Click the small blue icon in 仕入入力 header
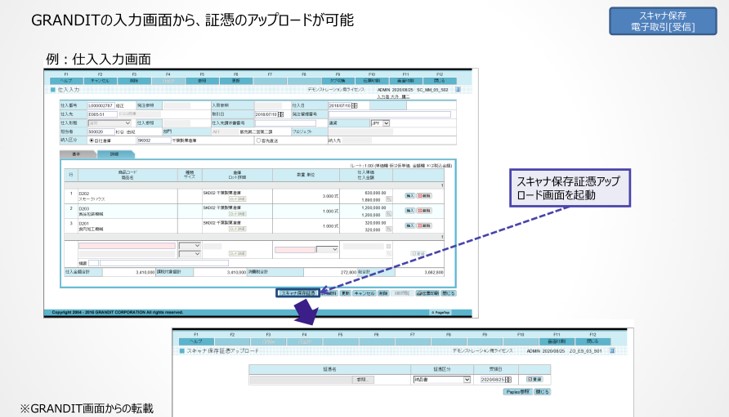The width and height of the screenshot is (729, 417). [457, 89]
